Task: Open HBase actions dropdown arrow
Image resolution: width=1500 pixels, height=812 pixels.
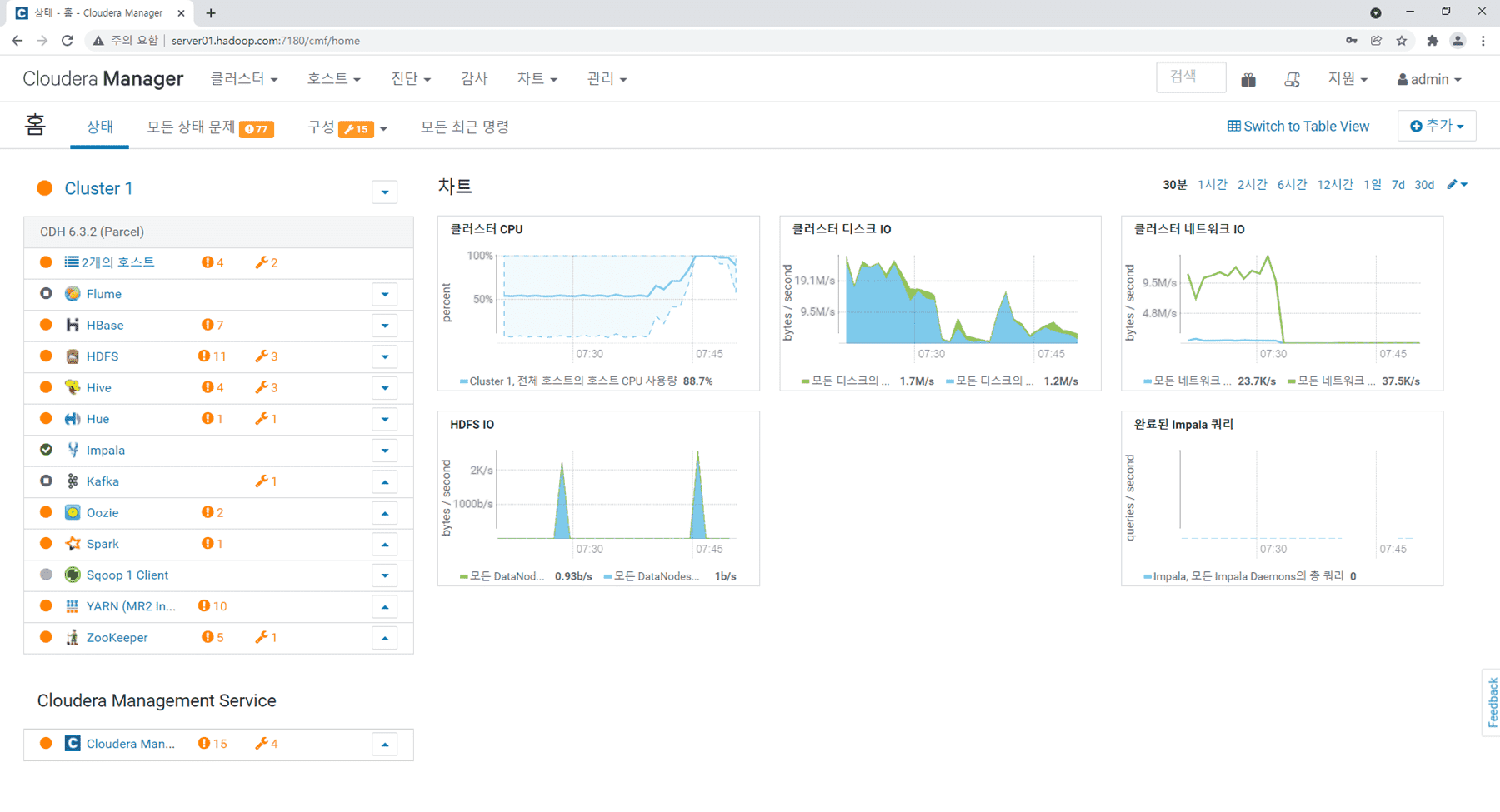Action: click(385, 326)
